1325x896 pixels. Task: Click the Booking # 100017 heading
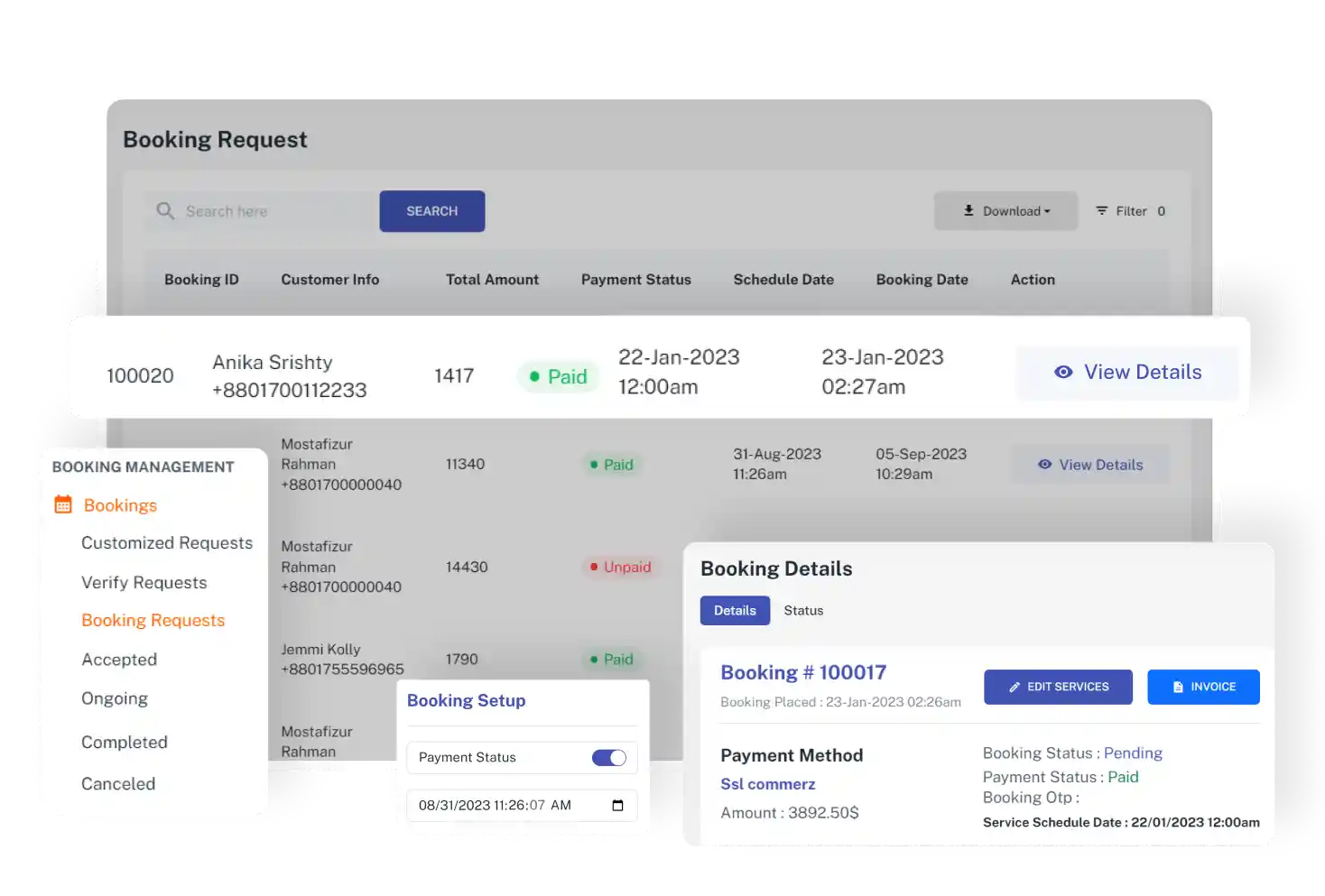(x=803, y=673)
